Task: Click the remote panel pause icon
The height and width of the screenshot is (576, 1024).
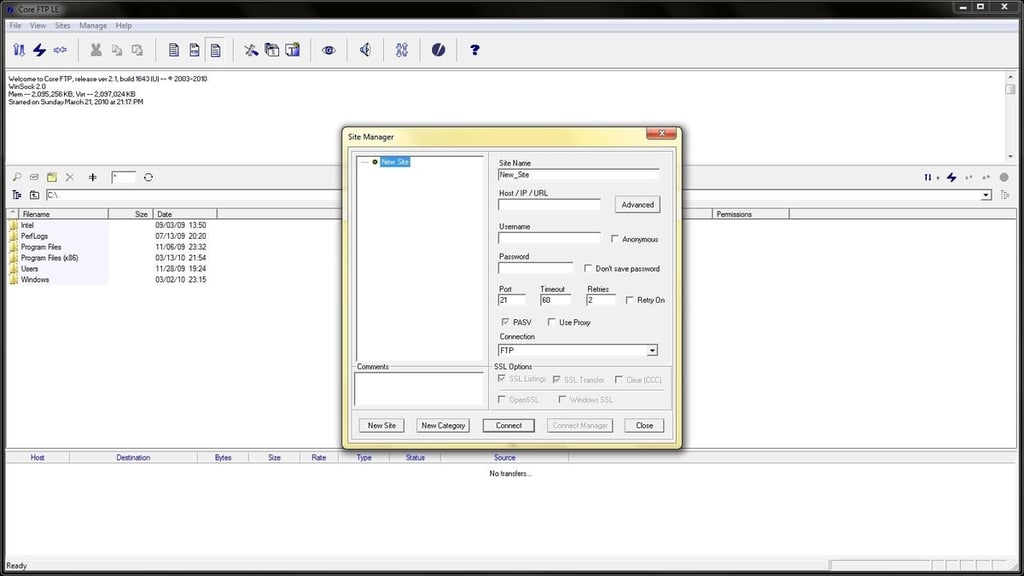Action: click(927, 177)
